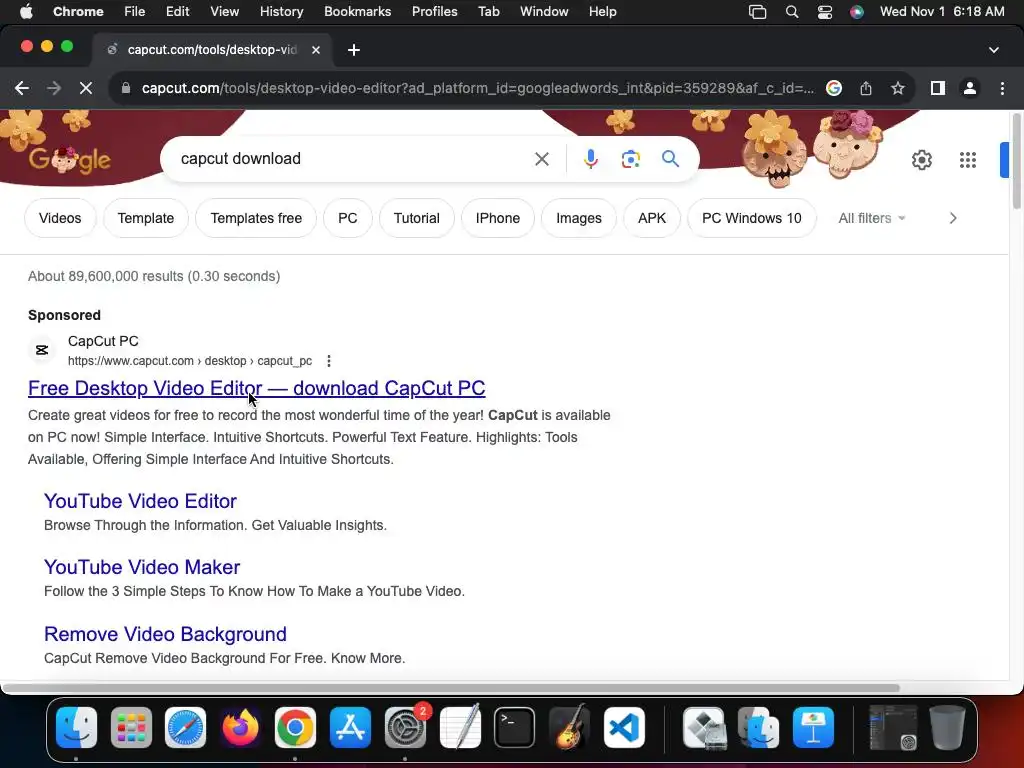This screenshot has width=1024, height=768.
Task: Select the PC Windows 10 filter chip
Action: (752, 218)
